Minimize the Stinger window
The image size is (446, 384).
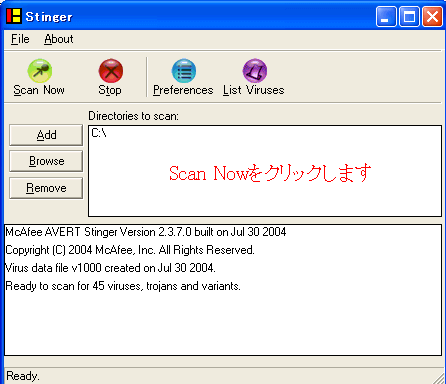pyautogui.click(x=386, y=16)
